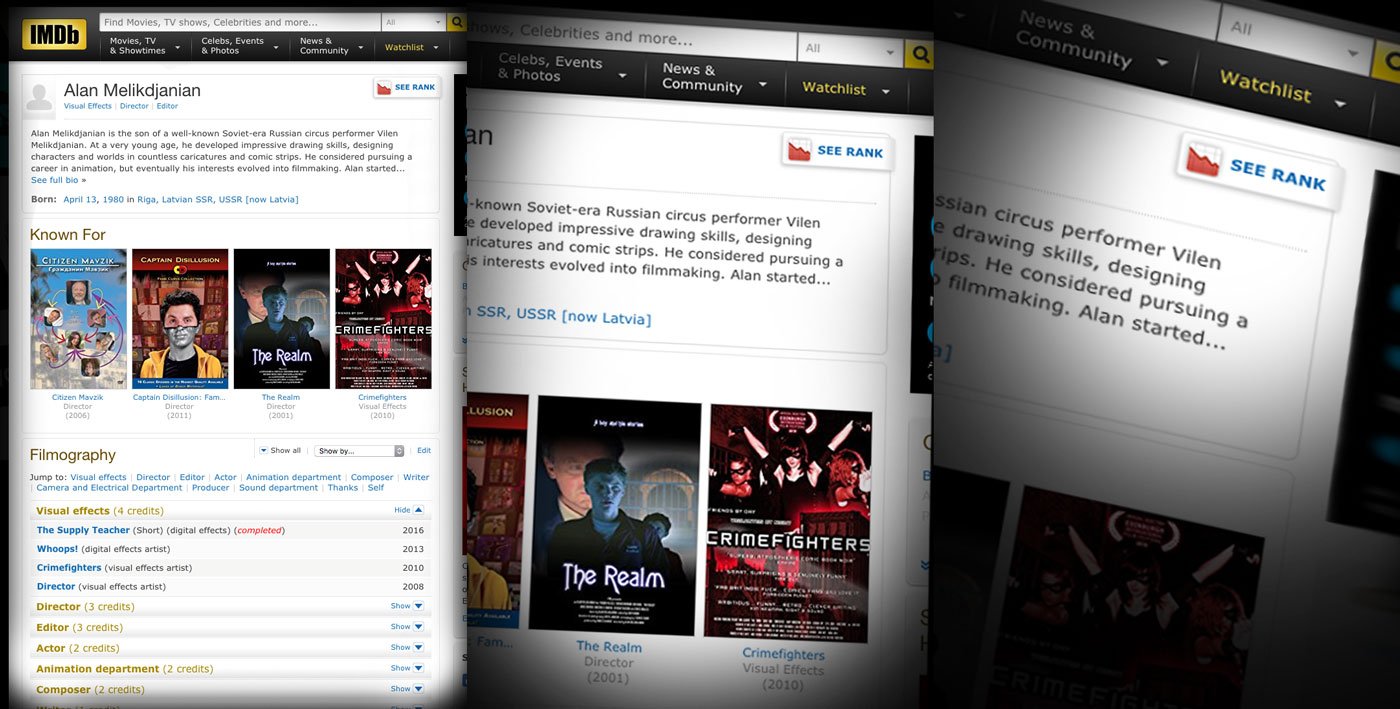
Task: Open the Director (visual effects artist) 2008 credit
Action: pyautogui.click(x=56, y=587)
